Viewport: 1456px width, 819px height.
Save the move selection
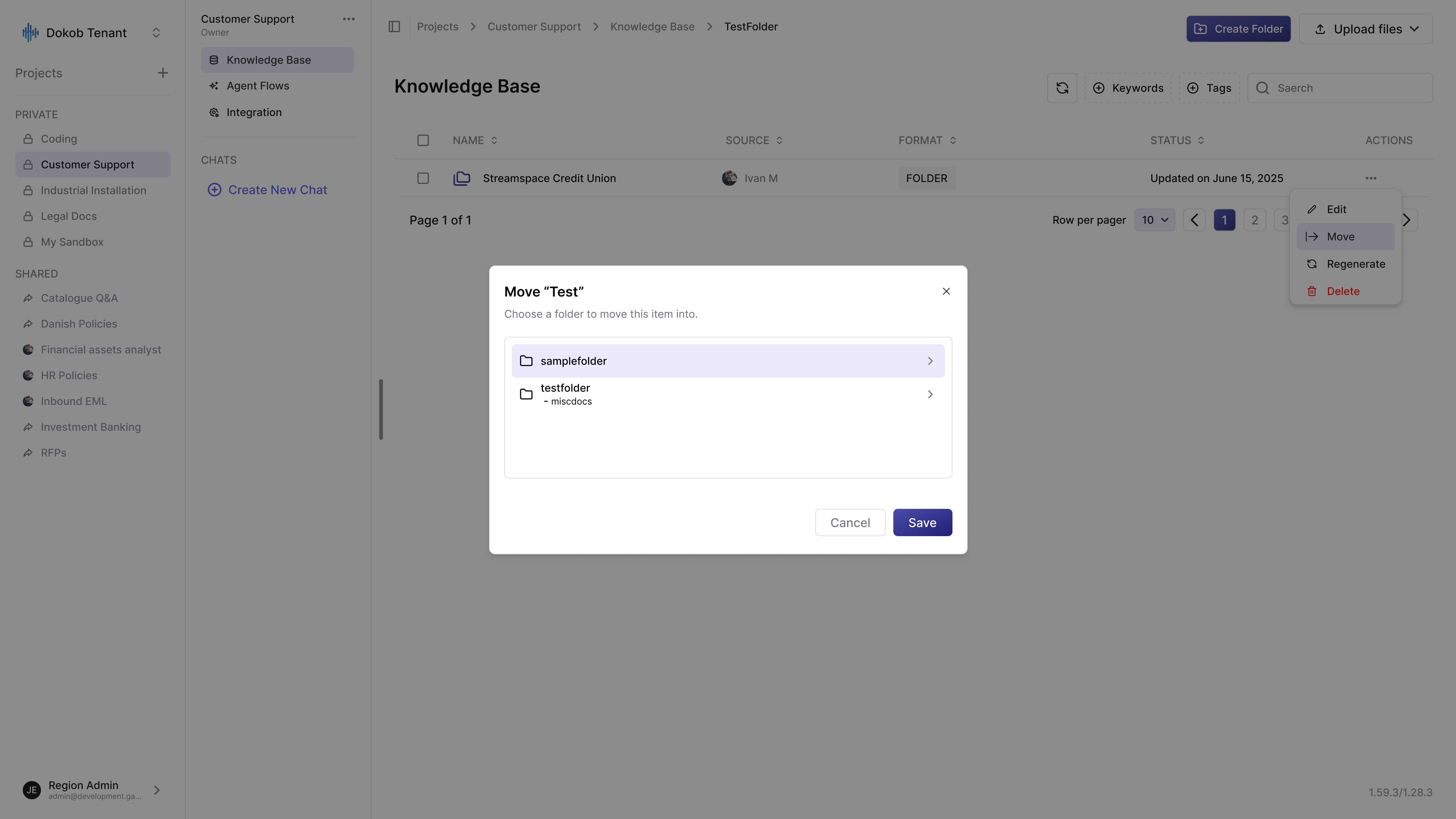[x=922, y=522]
